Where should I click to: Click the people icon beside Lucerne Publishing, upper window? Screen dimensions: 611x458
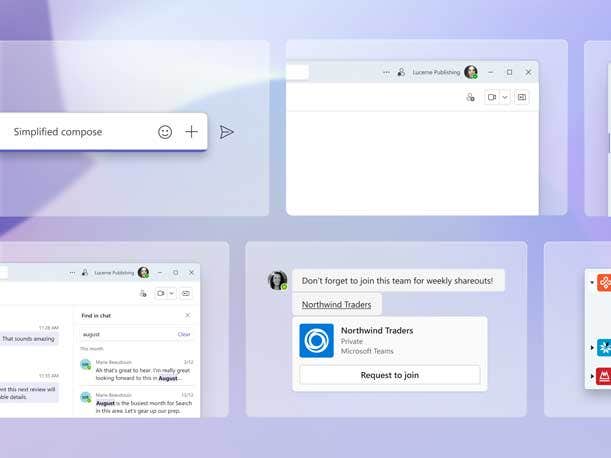coord(401,73)
